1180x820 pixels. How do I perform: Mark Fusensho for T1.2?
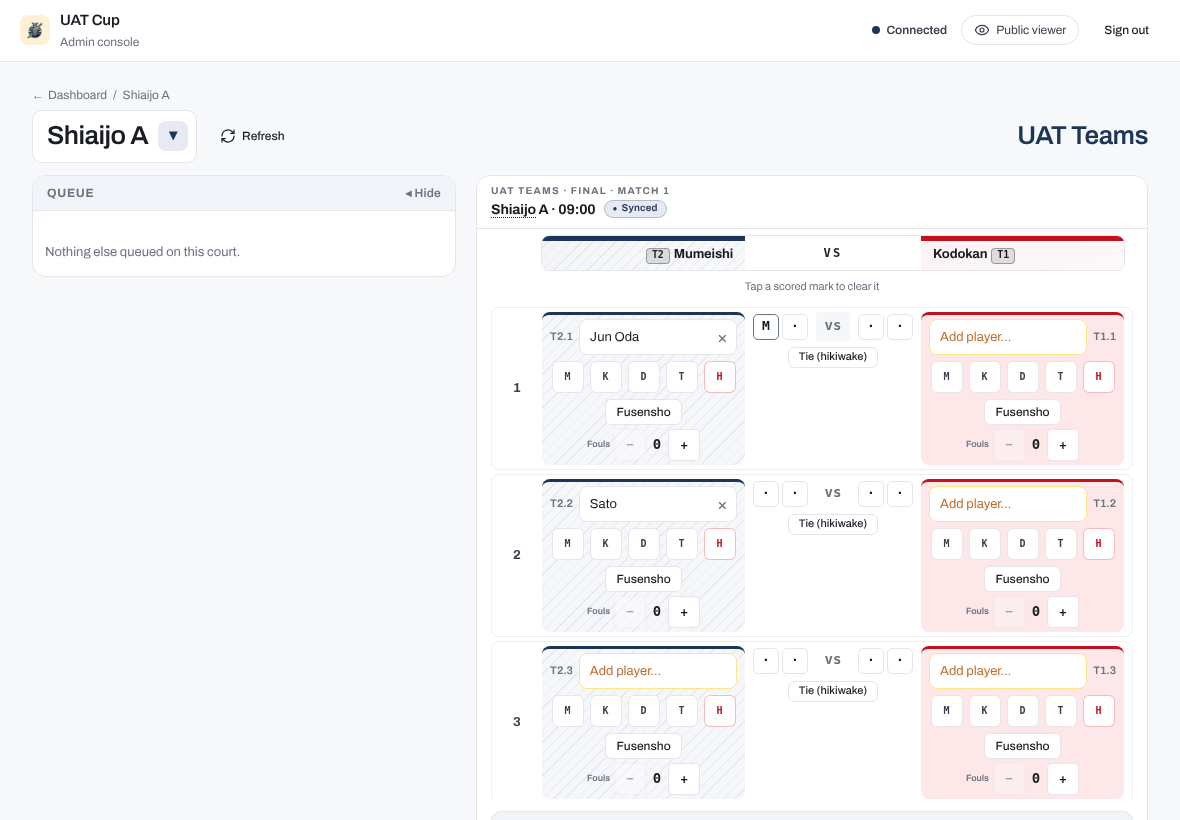point(1022,579)
